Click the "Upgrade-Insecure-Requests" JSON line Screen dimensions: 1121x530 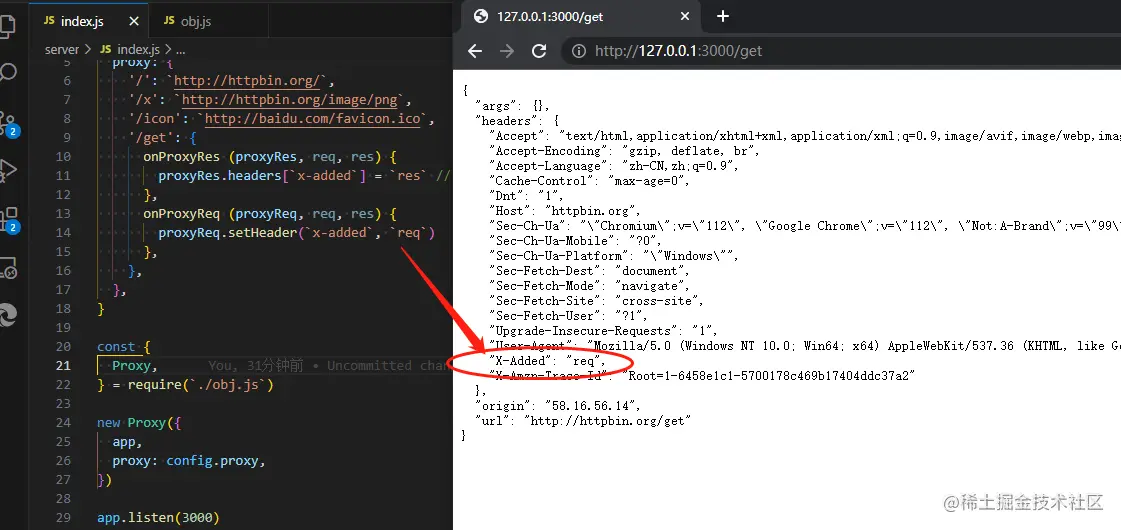603,331
